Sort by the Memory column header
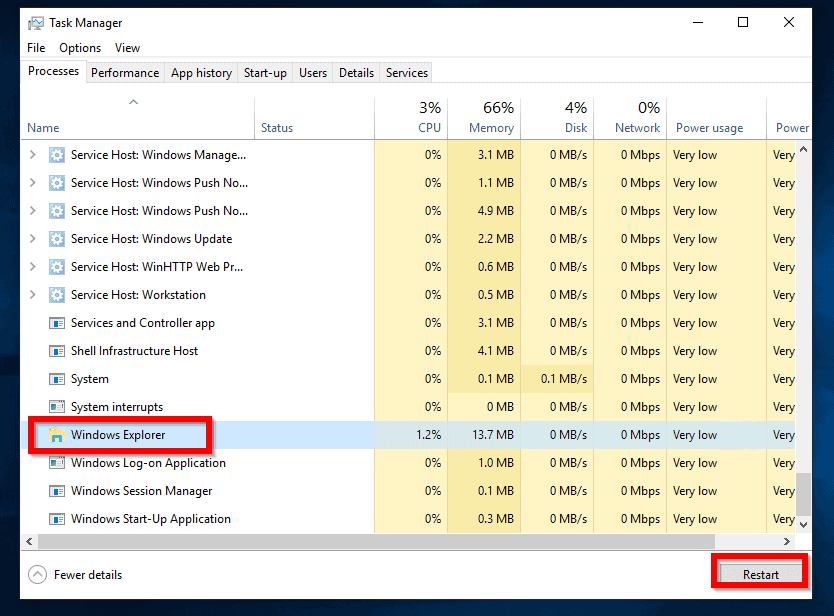Screen dimensions: 834x616 pyautogui.click(x=484, y=119)
